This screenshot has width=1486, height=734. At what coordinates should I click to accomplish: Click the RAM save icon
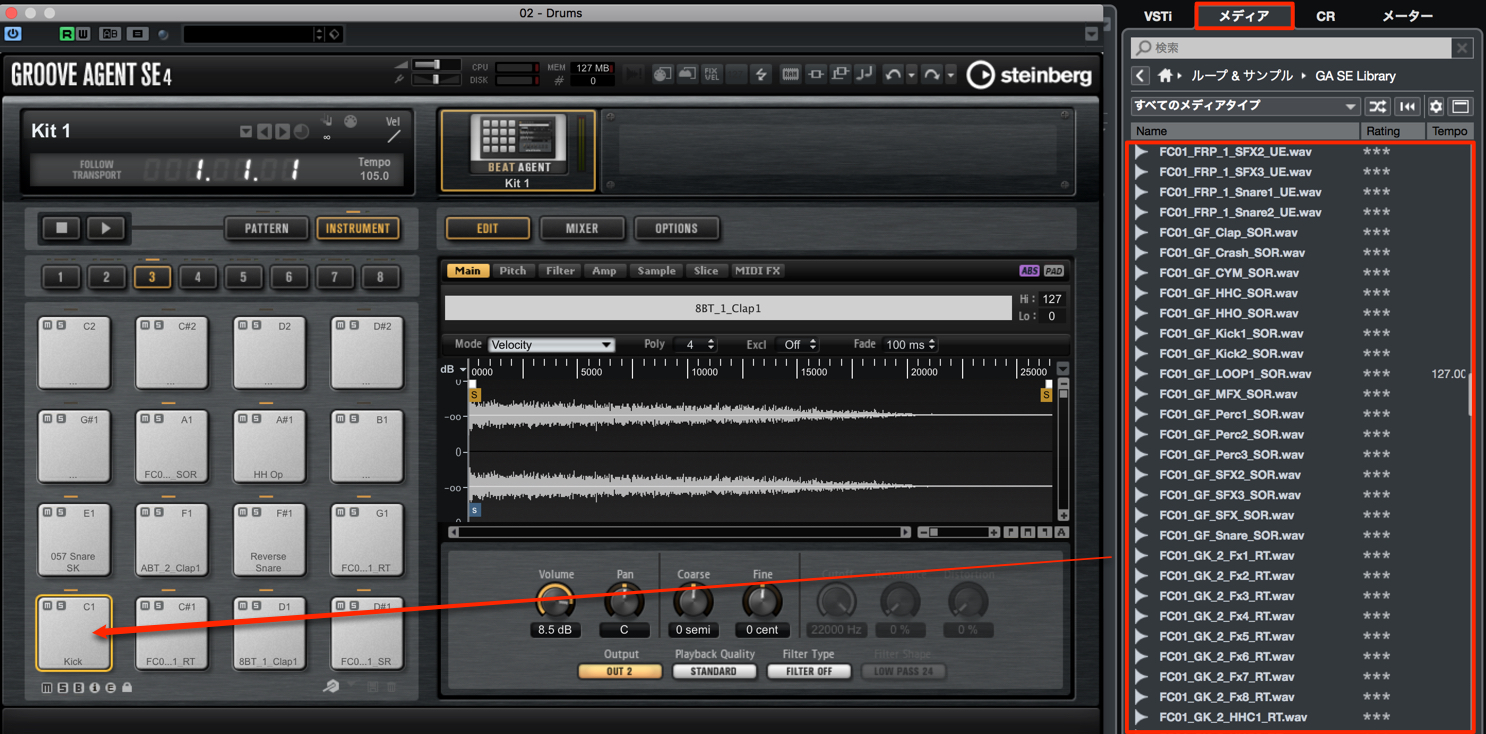790,75
